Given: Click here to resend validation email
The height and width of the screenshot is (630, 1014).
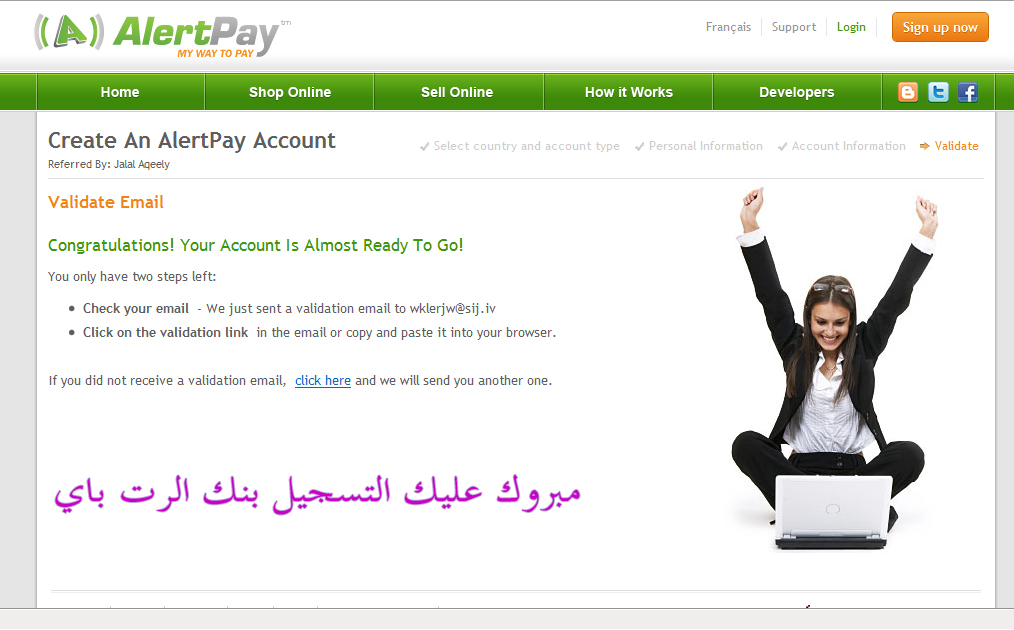Looking at the screenshot, I should coord(323,380).
